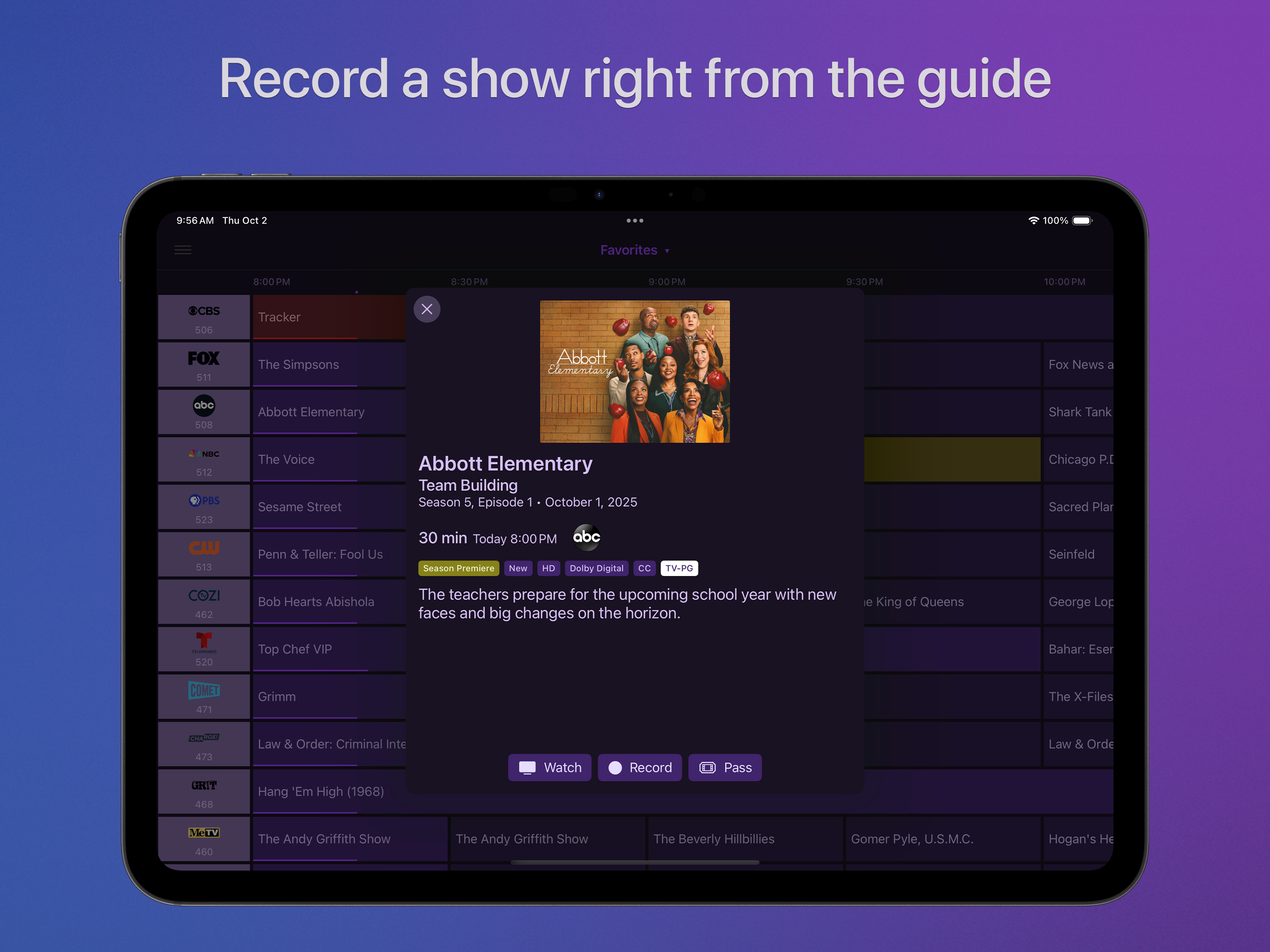
Task: Select The X-Files program cell
Action: pyautogui.click(x=1078, y=697)
